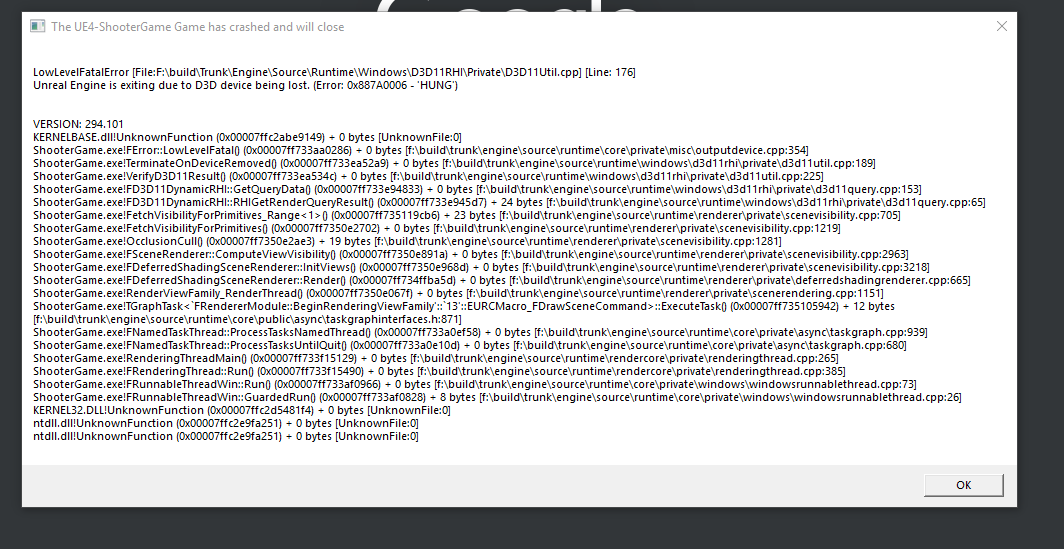Click the application icon in the title bar

coord(37,26)
